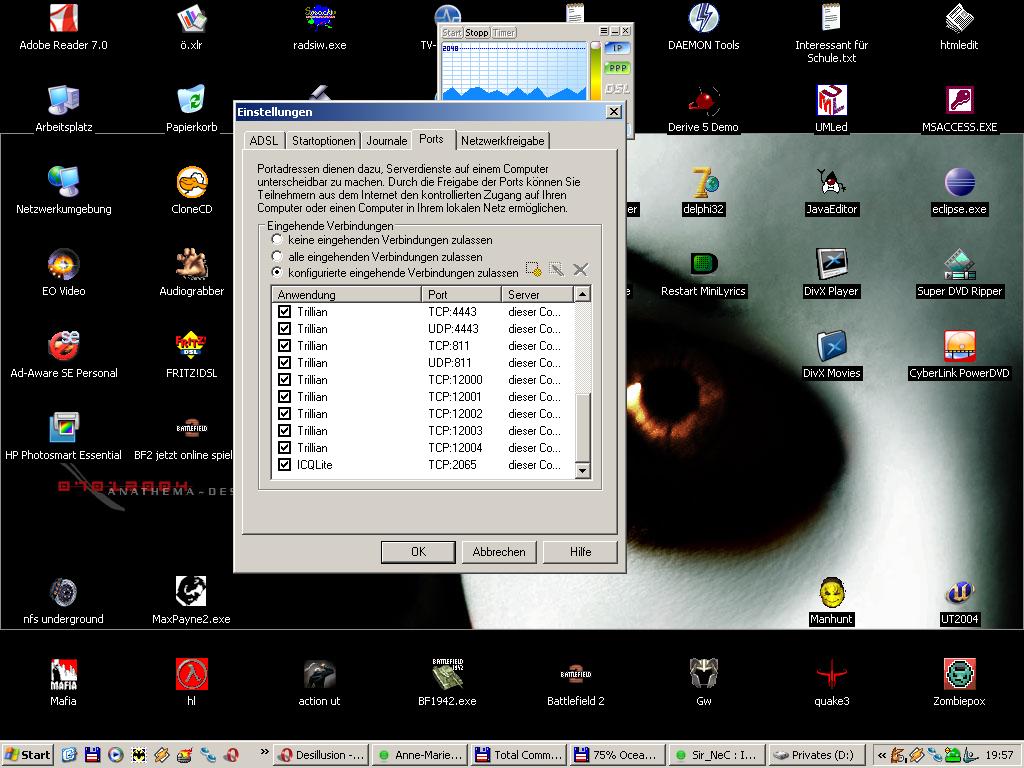Select 'alle eingehenden Verbindungen zulassen' radio
Viewport: 1024px width, 768px height.
(x=277, y=256)
